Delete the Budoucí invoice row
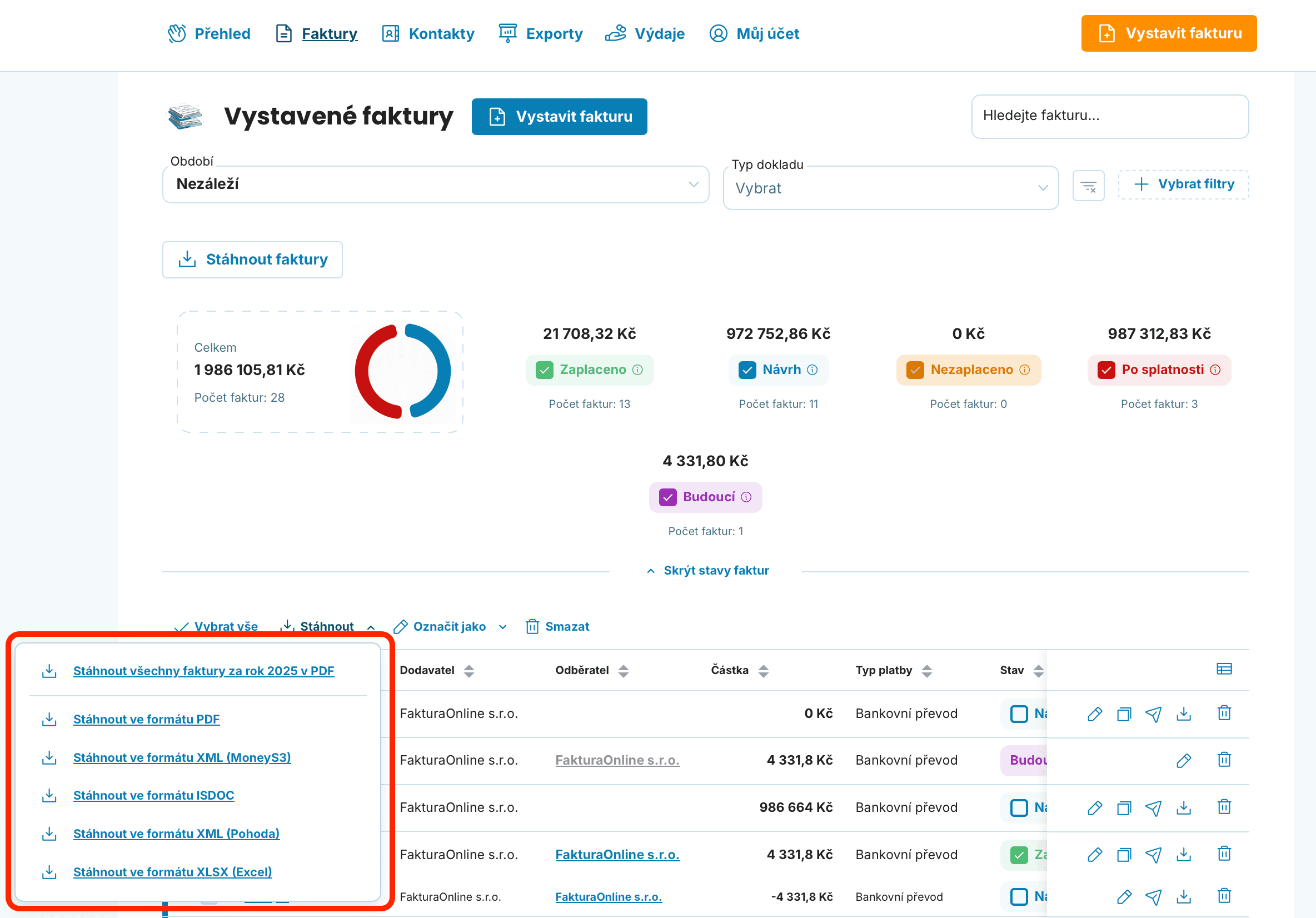The height and width of the screenshot is (918, 1316). pos(1224,760)
